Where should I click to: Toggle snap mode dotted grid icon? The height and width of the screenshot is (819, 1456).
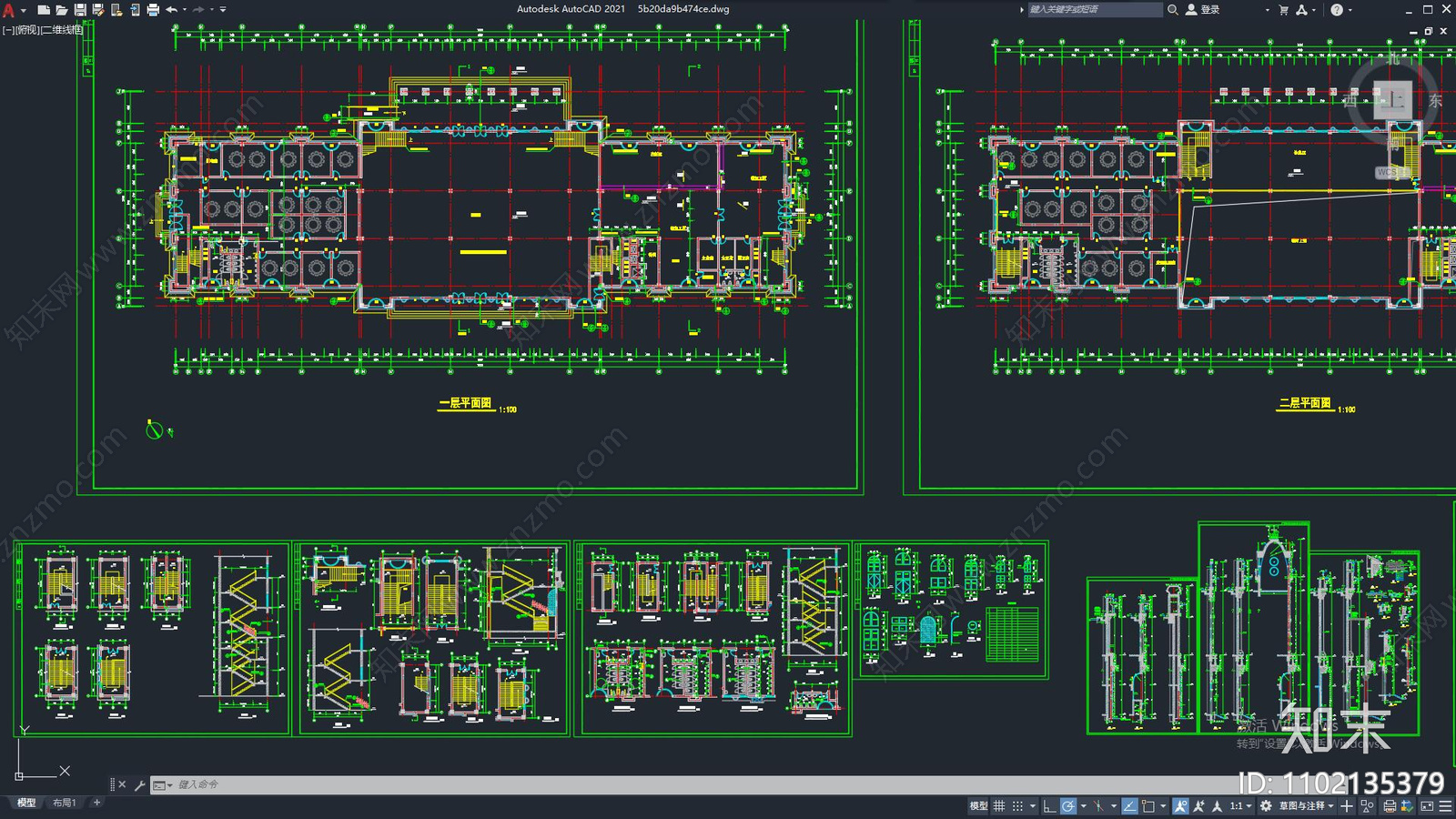1017,806
